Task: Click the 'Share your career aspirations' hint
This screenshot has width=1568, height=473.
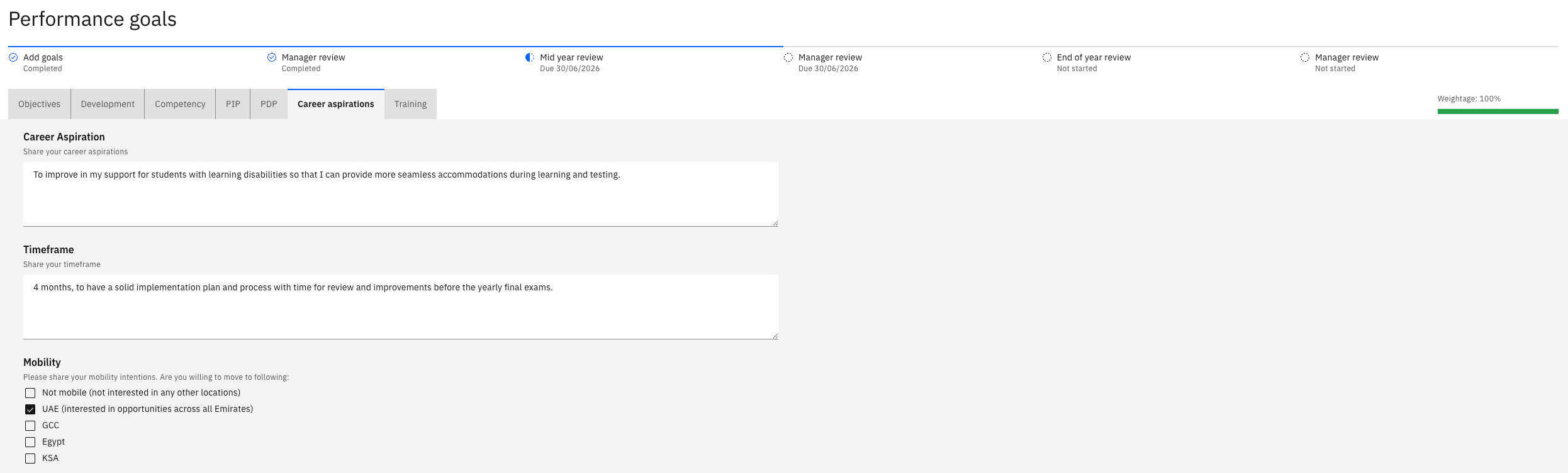Action: point(76,152)
